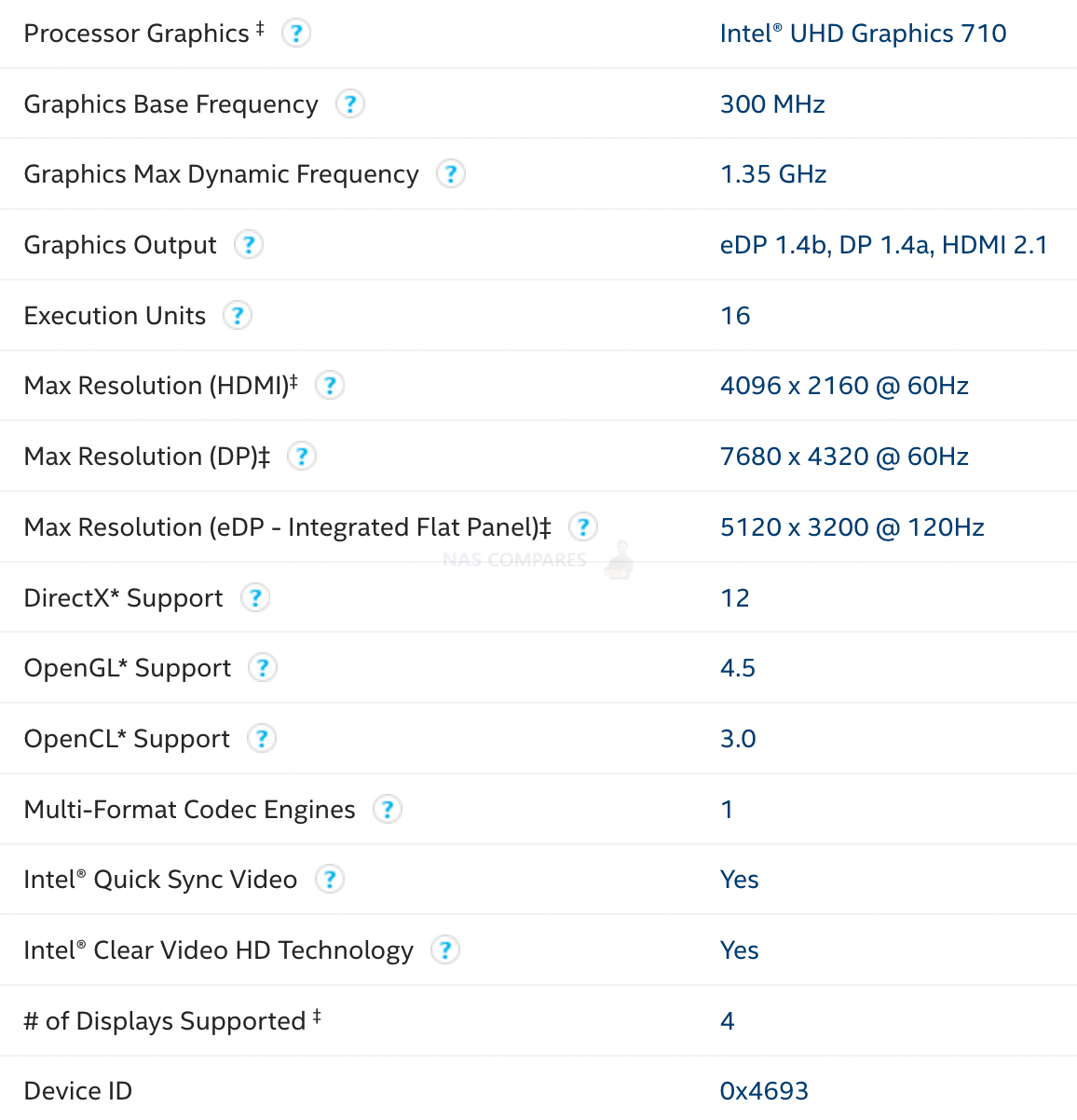Open Execution Units help icon
Viewport: 1077px width, 1120px height.
[238, 316]
